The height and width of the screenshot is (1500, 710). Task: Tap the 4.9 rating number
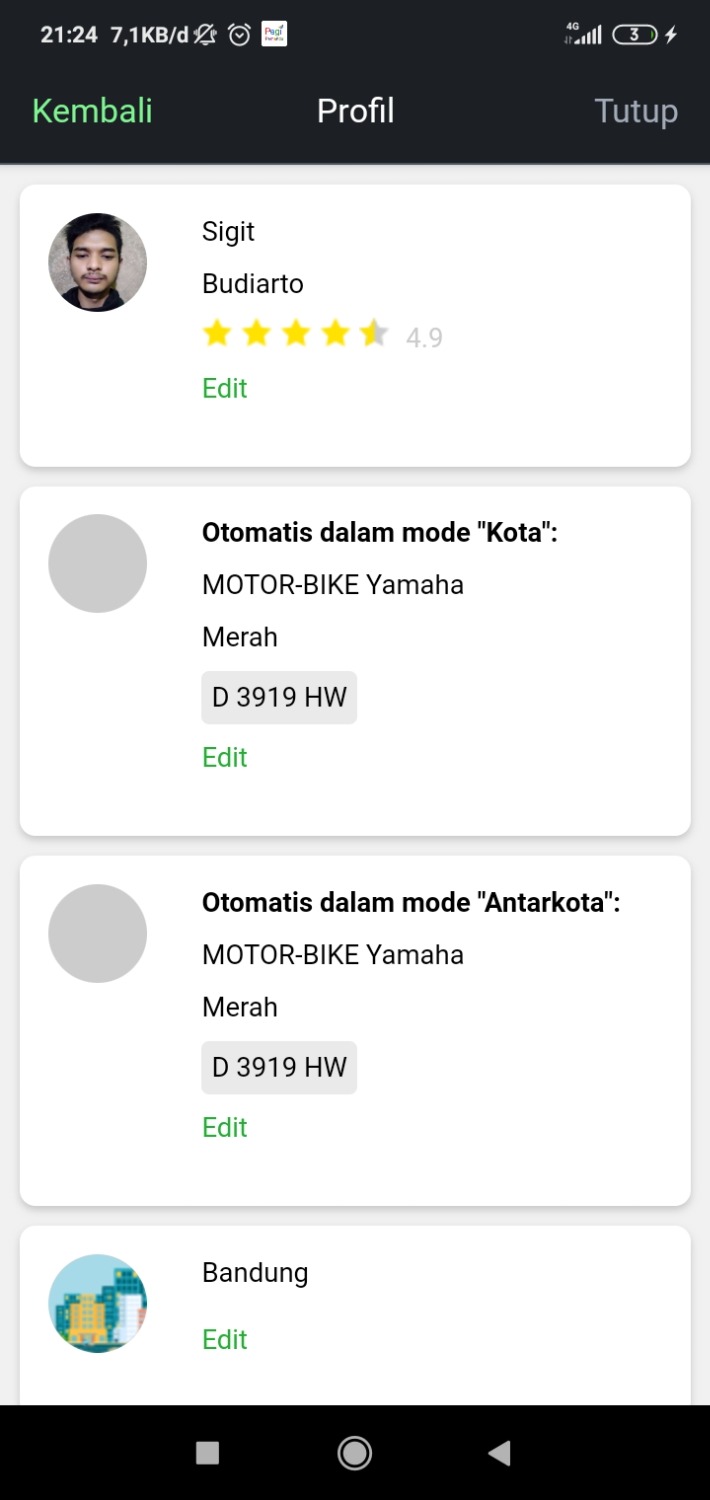[x=424, y=338]
